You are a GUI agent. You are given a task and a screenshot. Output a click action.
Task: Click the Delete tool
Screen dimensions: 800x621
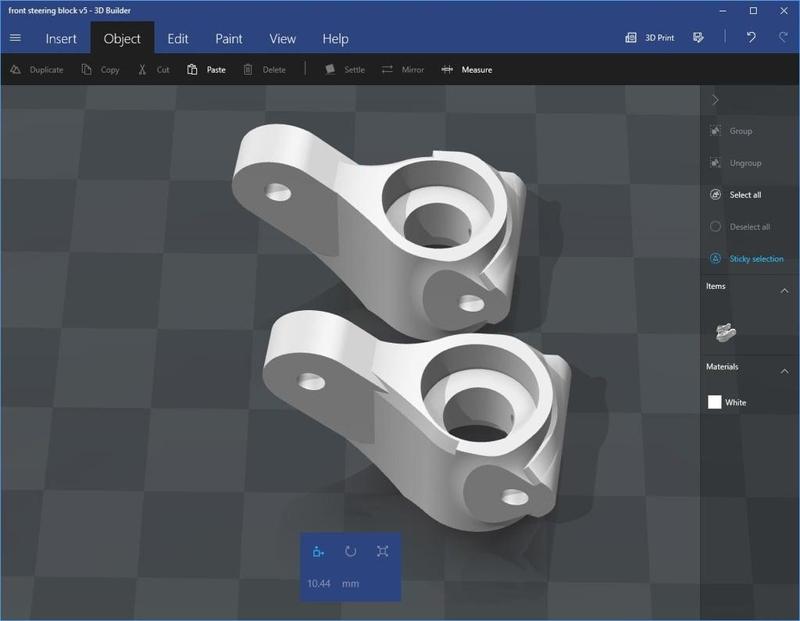(x=264, y=69)
